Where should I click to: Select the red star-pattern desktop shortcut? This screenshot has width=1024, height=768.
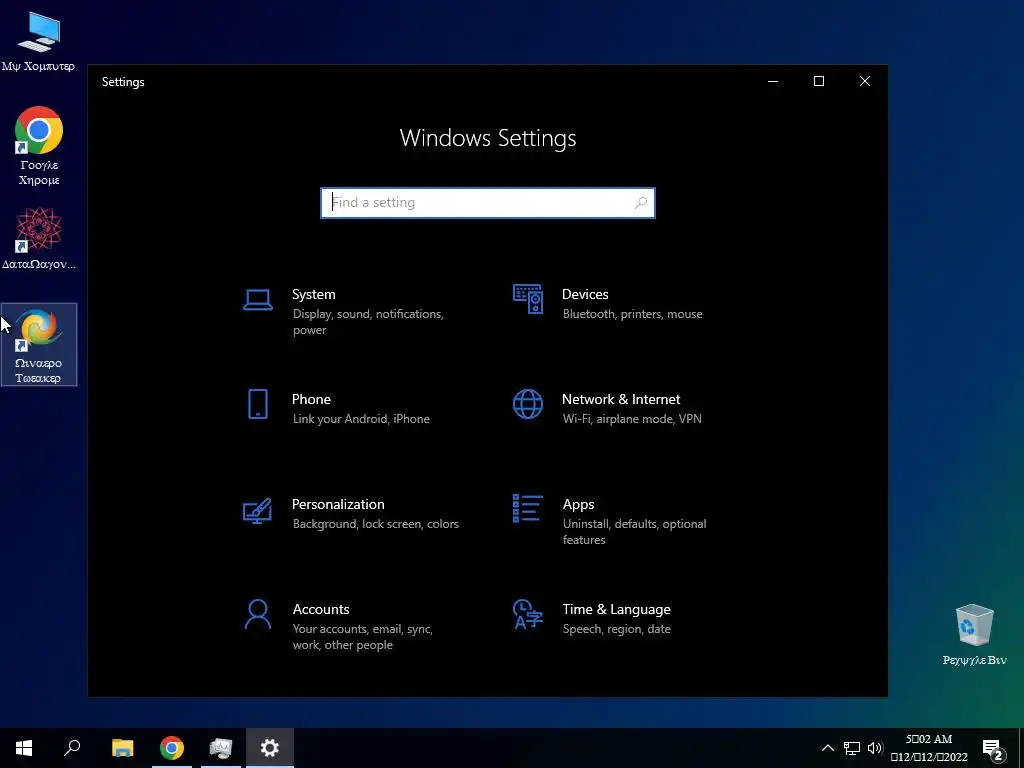coord(39,238)
